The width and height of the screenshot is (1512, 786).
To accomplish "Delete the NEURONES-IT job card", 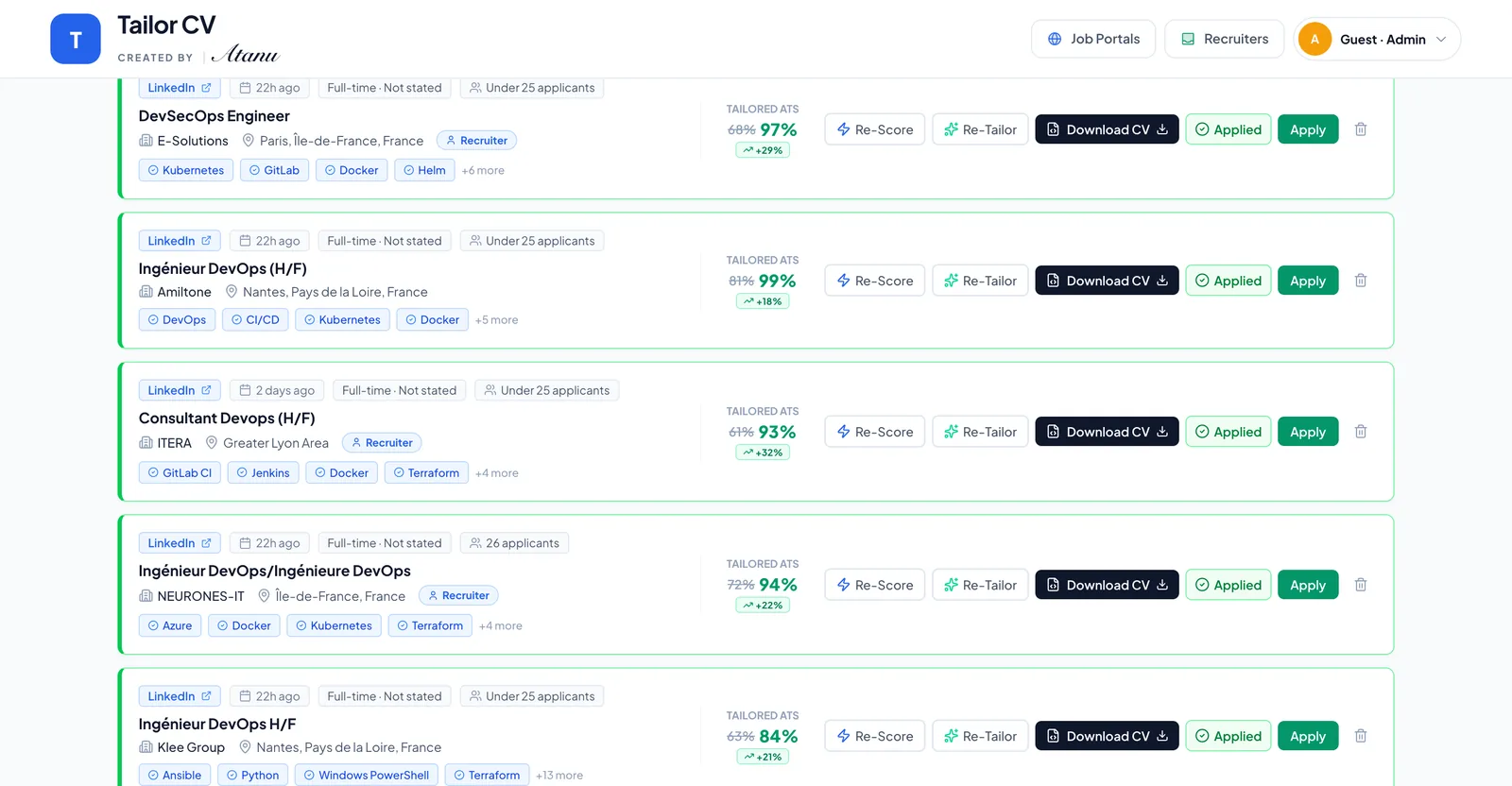I will [1361, 585].
